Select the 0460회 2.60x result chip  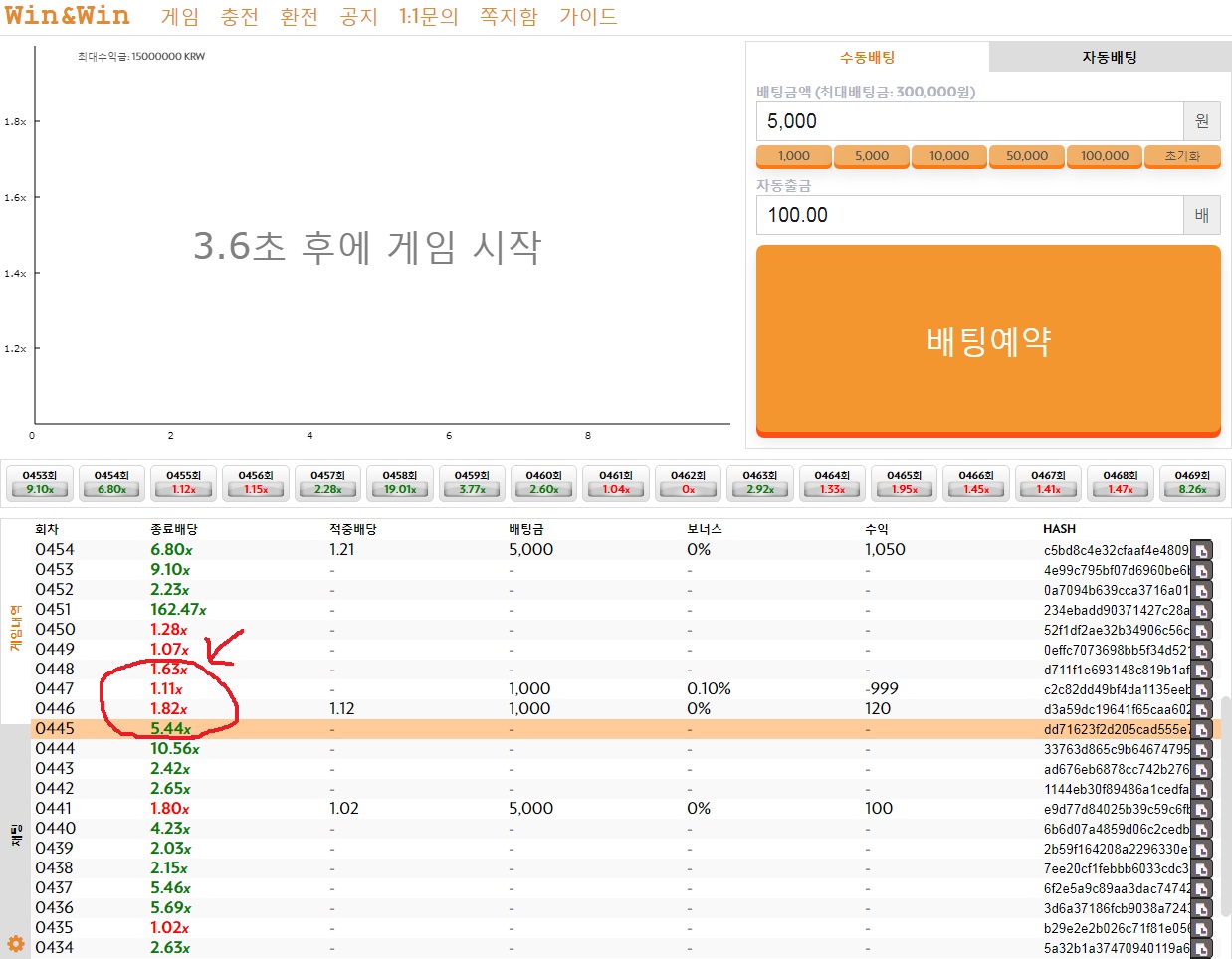(544, 482)
